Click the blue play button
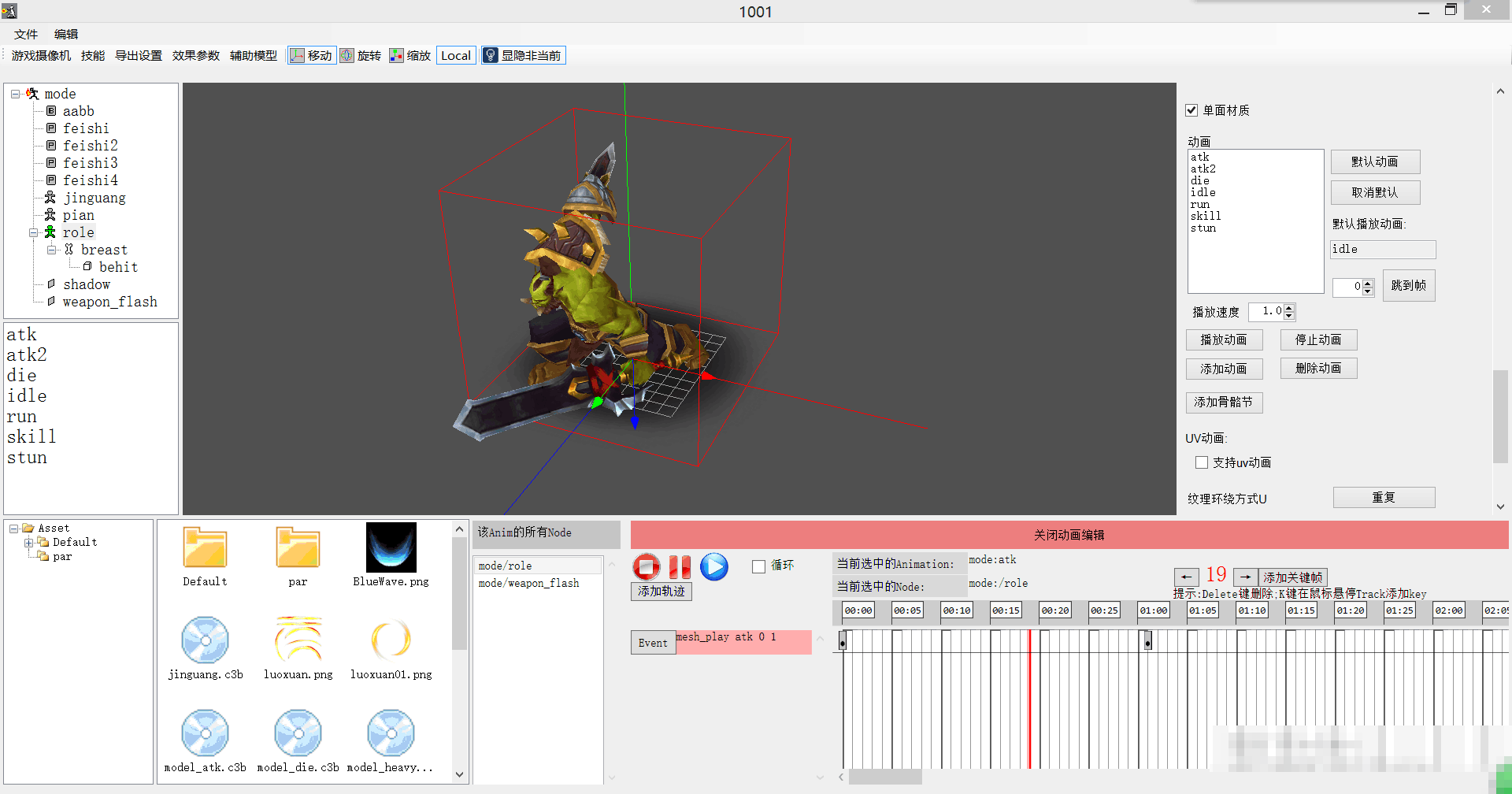 coord(714,567)
